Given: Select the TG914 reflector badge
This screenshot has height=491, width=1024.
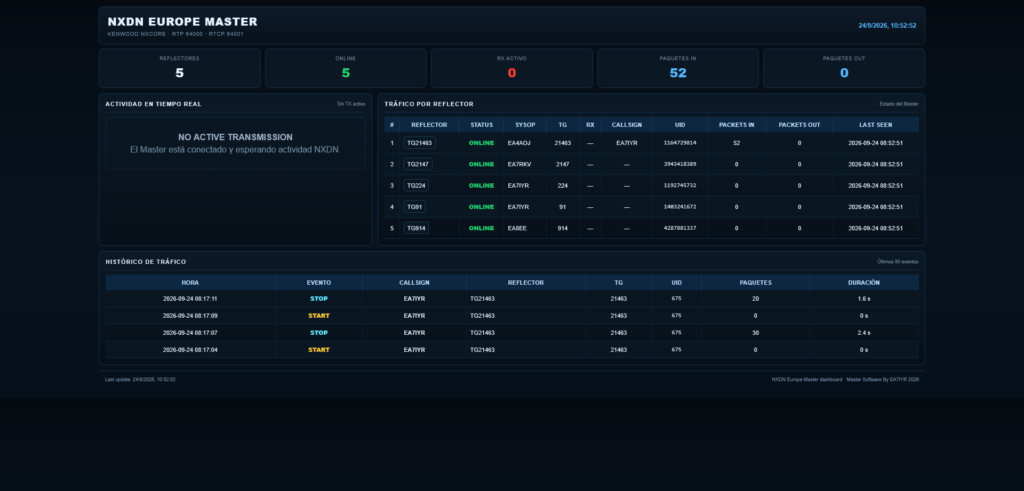Looking at the screenshot, I should [x=416, y=229].
